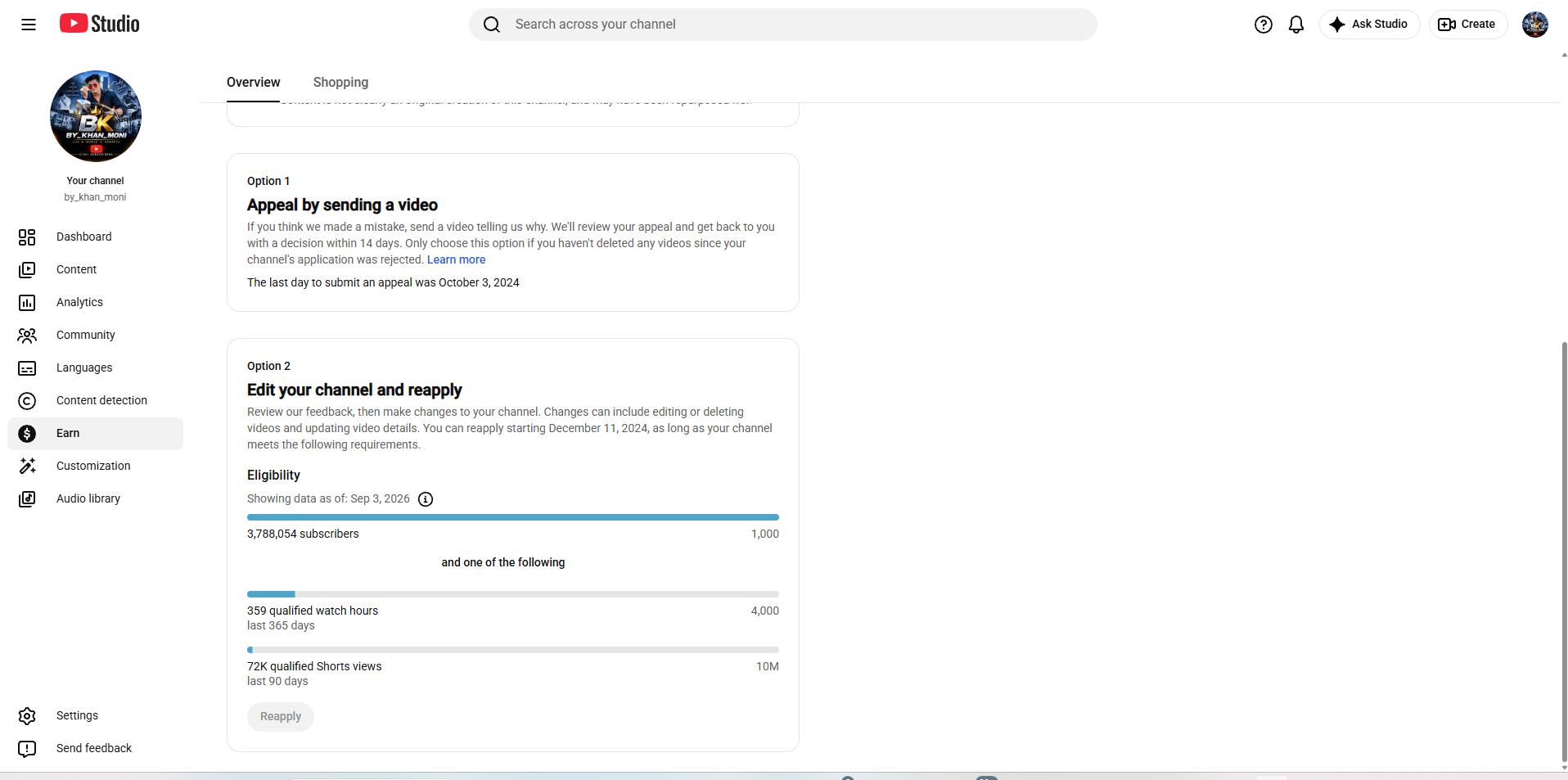Screen dimensions: 1568x780
Task: Open Dashboard from the sidebar
Action: pyautogui.click(x=96, y=237)
